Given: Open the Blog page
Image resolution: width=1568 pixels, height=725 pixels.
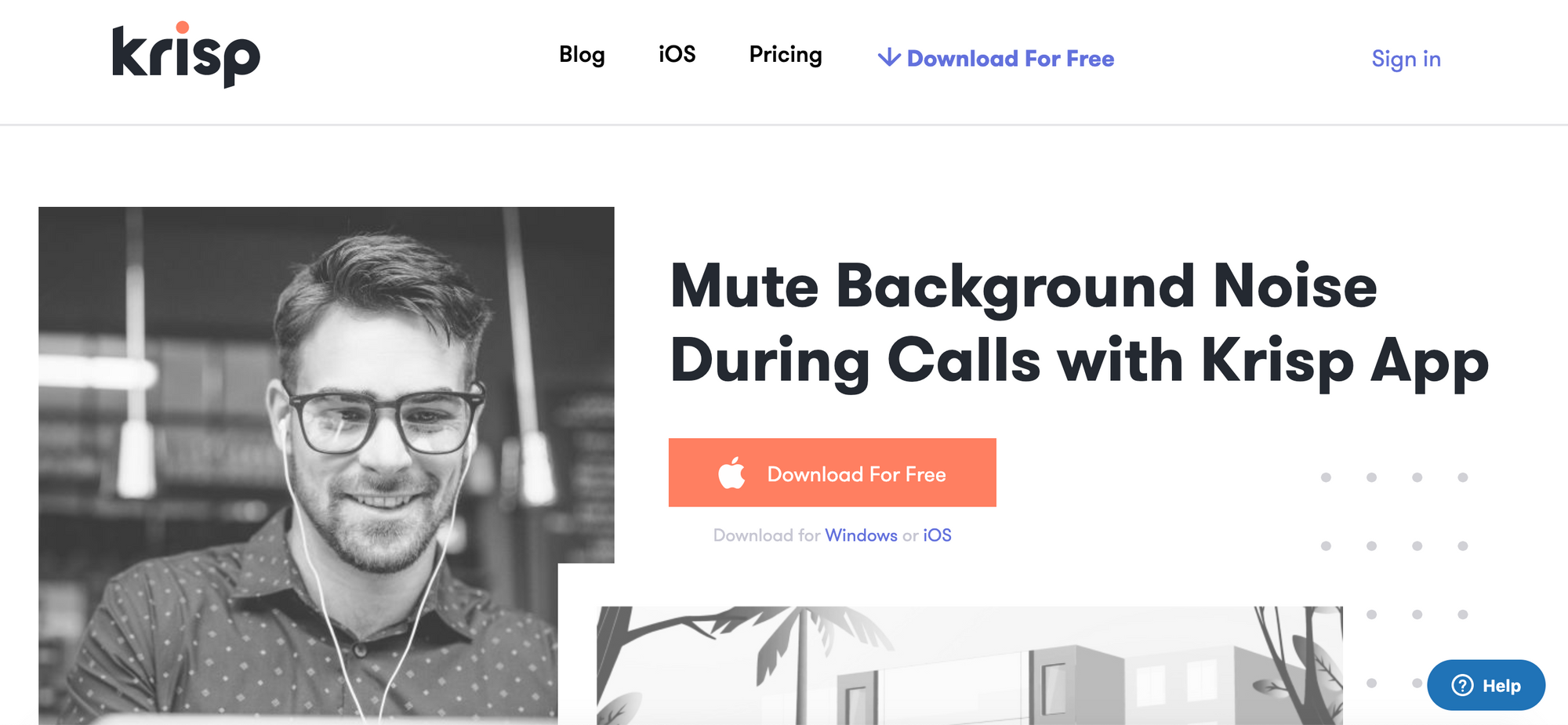Looking at the screenshot, I should coord(582,55).
